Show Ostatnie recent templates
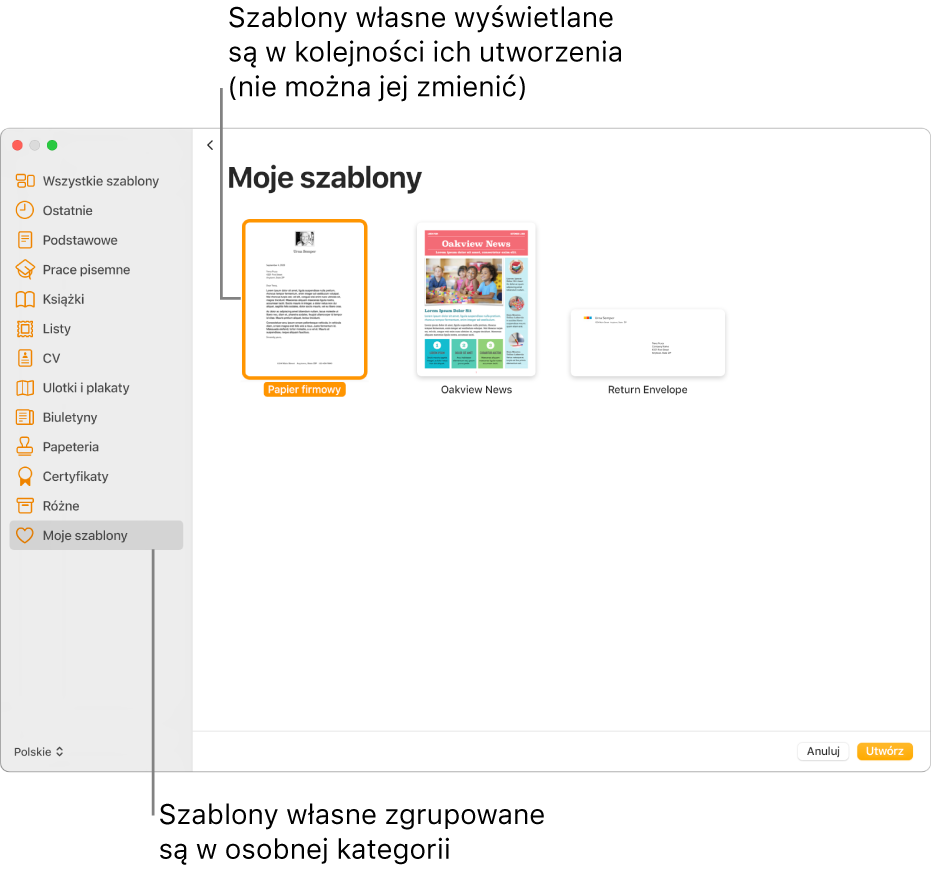Viewport: 931px width, 870px height. pos(68,210)
